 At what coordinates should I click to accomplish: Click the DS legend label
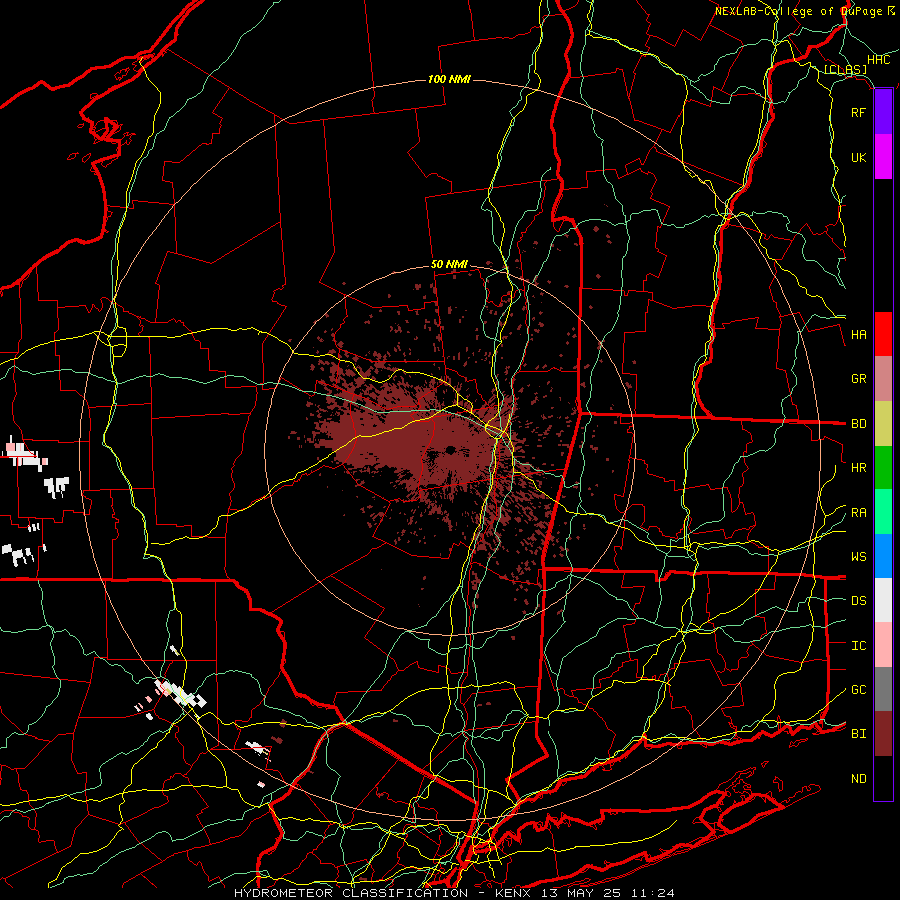click(859, 601)
